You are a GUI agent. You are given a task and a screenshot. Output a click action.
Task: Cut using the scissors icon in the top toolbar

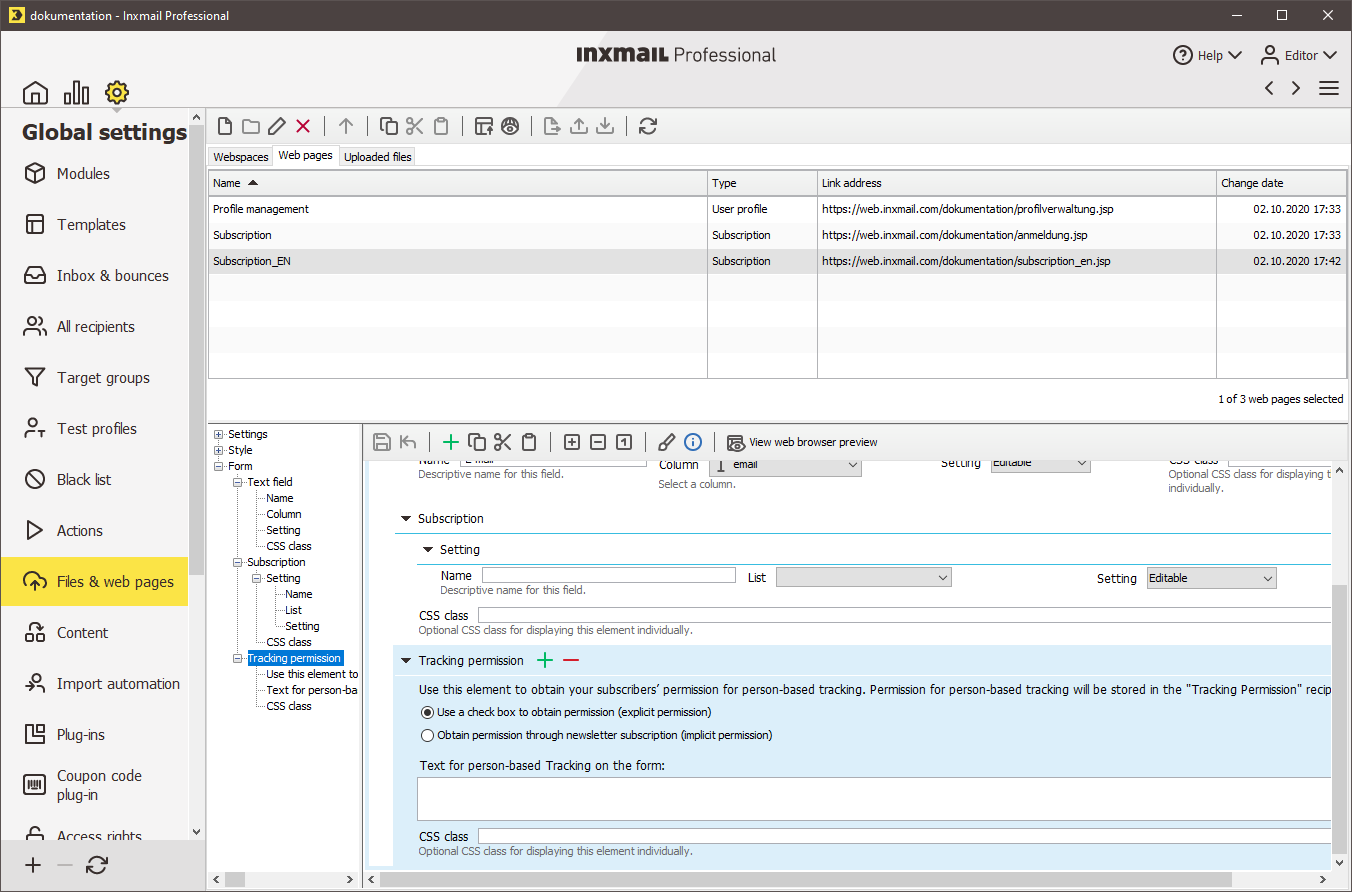tap(415, 126)
